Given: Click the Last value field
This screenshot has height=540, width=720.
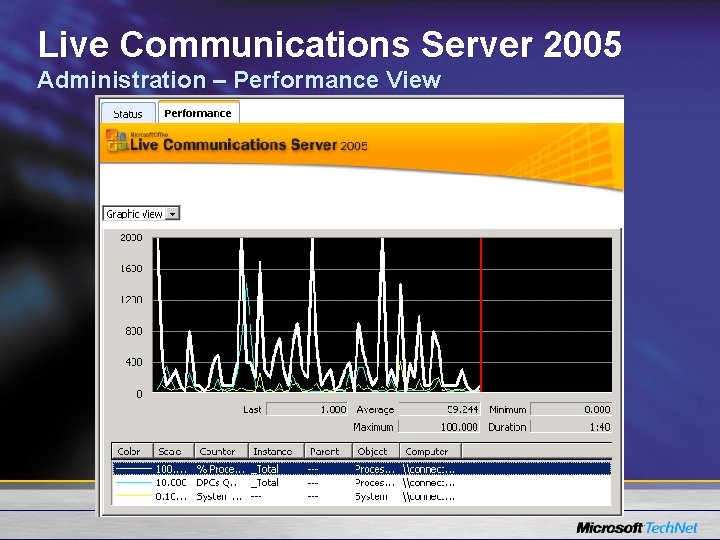Looking at the screenshot, I should [x=307, y=409].
